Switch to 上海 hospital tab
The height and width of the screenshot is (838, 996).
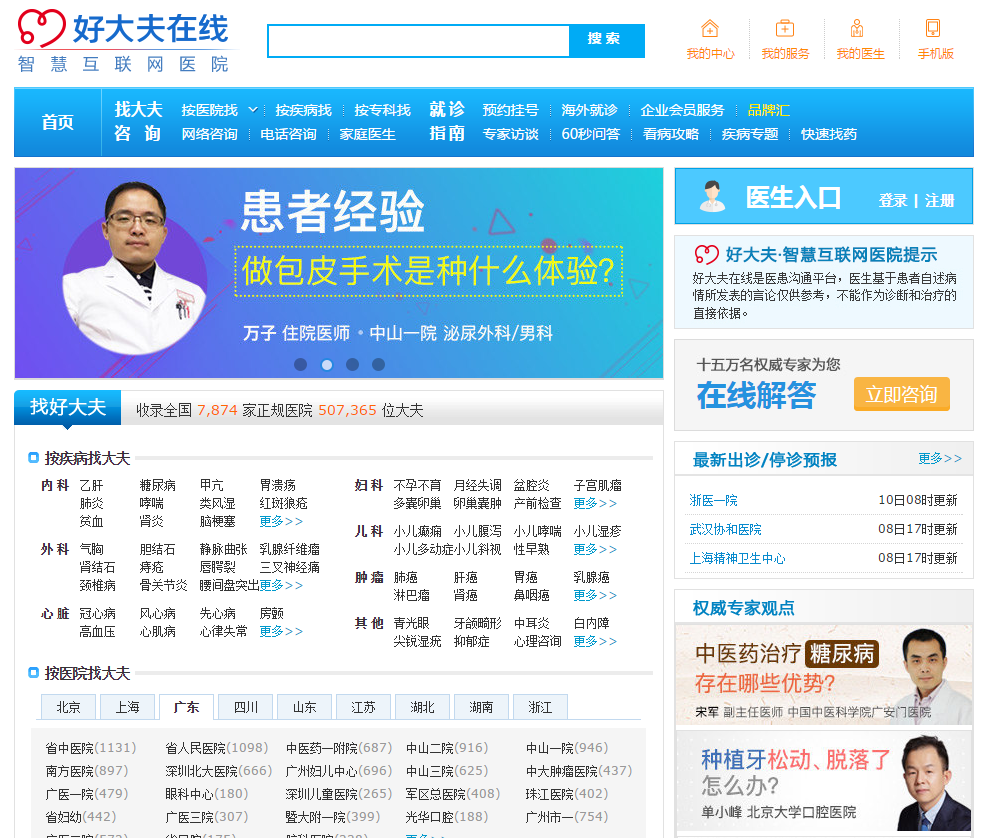pos(128,707)
